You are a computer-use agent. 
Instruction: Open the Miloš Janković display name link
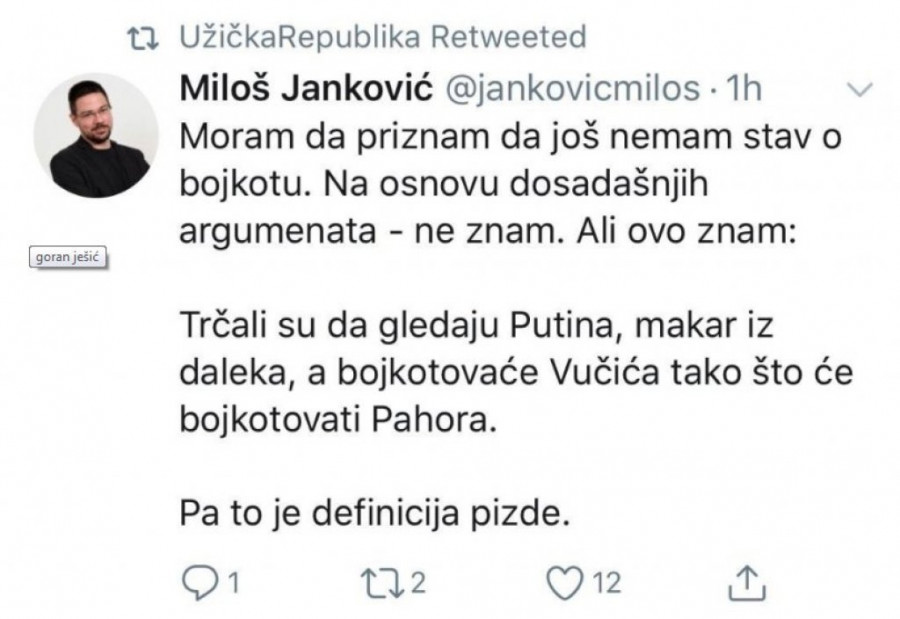coord(305,90)
